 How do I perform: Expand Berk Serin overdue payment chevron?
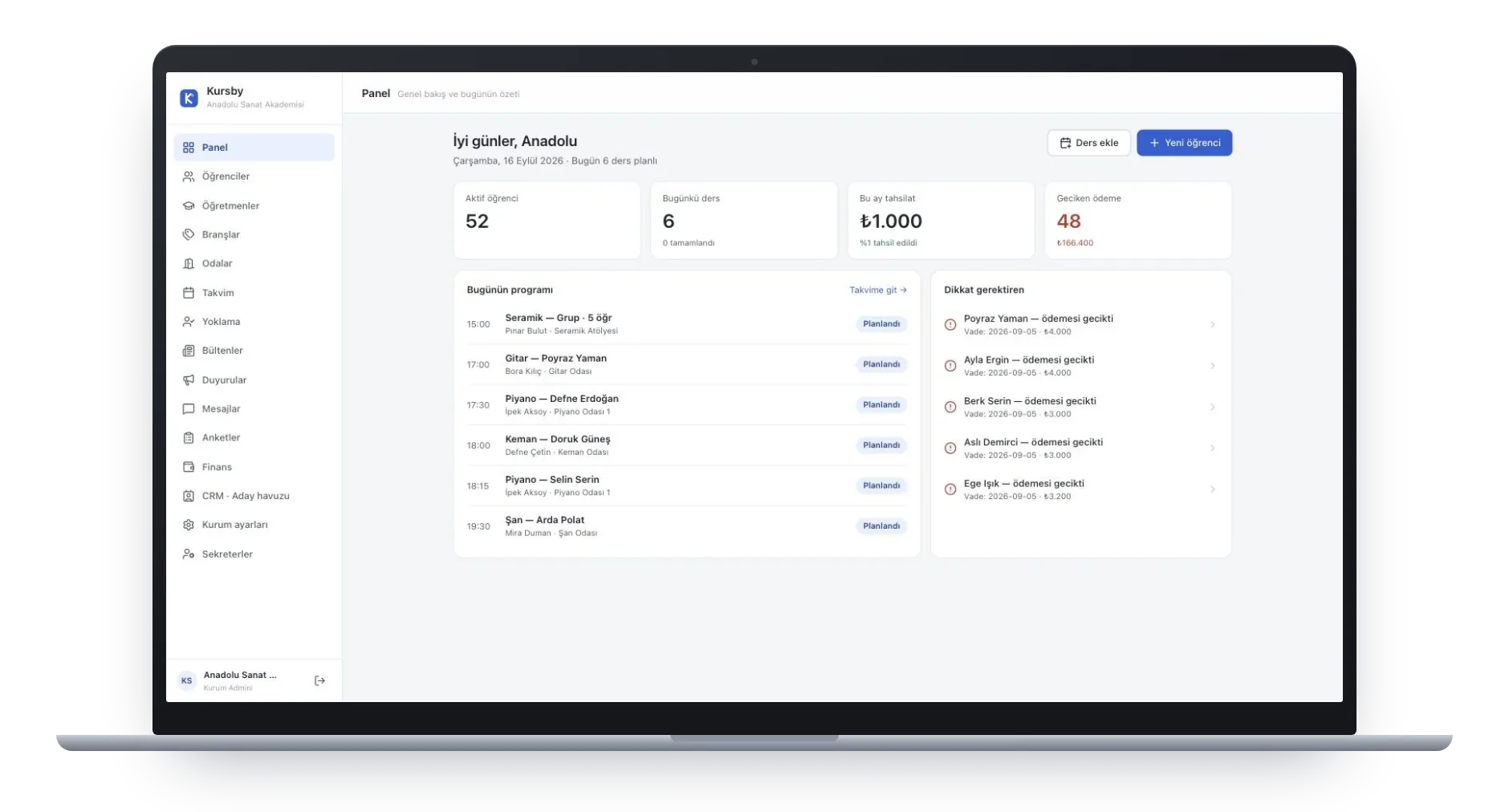coord(1212,407)
